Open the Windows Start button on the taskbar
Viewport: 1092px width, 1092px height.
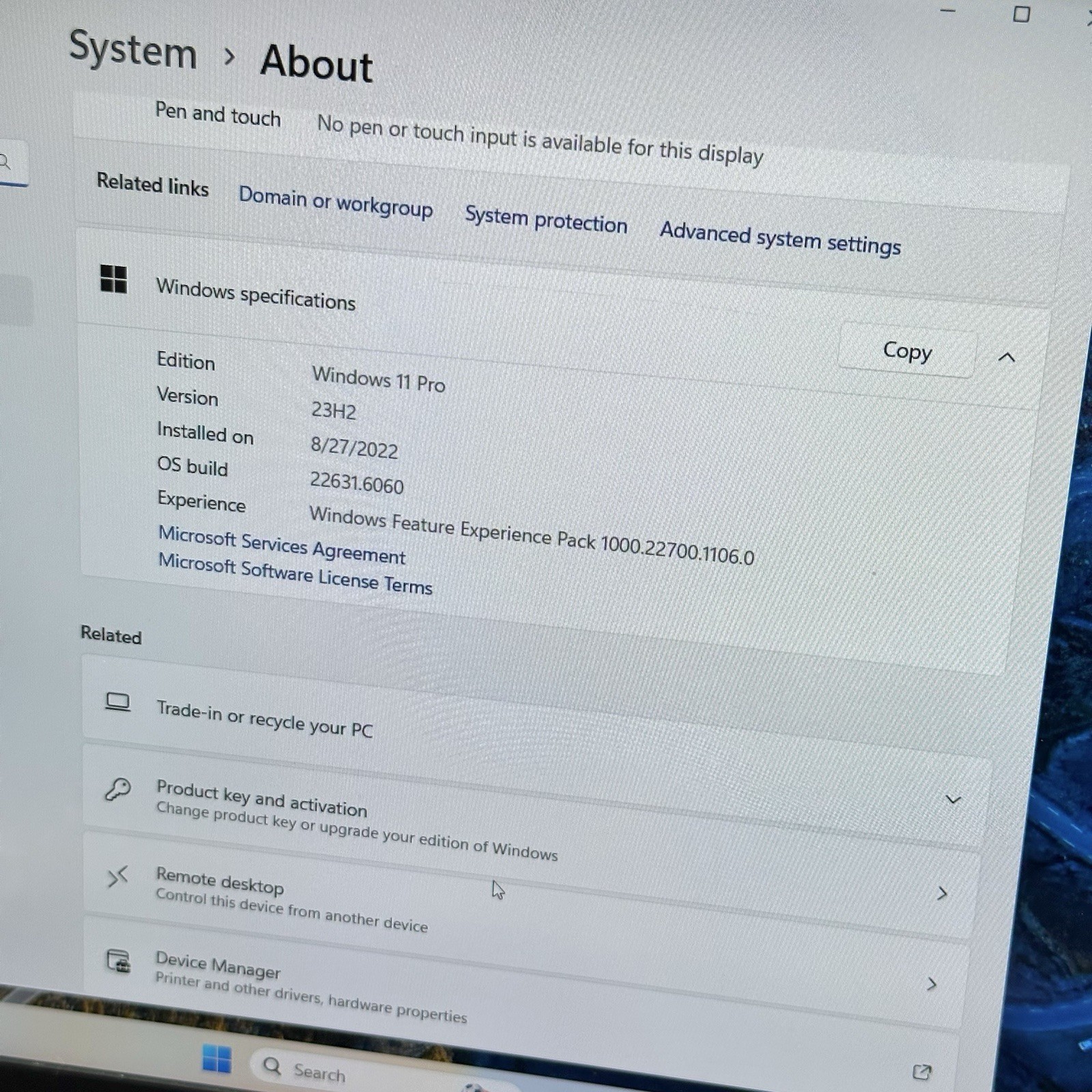(217, 1059)
